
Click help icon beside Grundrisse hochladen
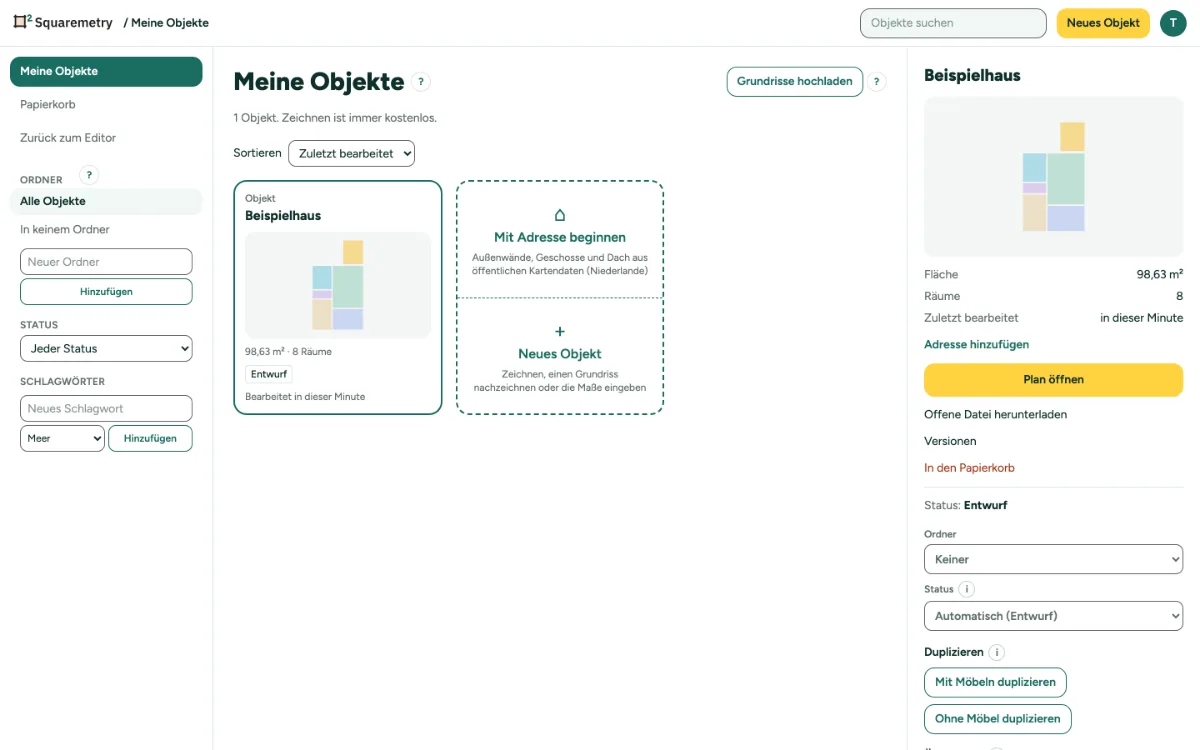pyautogui.click(x=877, y=82)
